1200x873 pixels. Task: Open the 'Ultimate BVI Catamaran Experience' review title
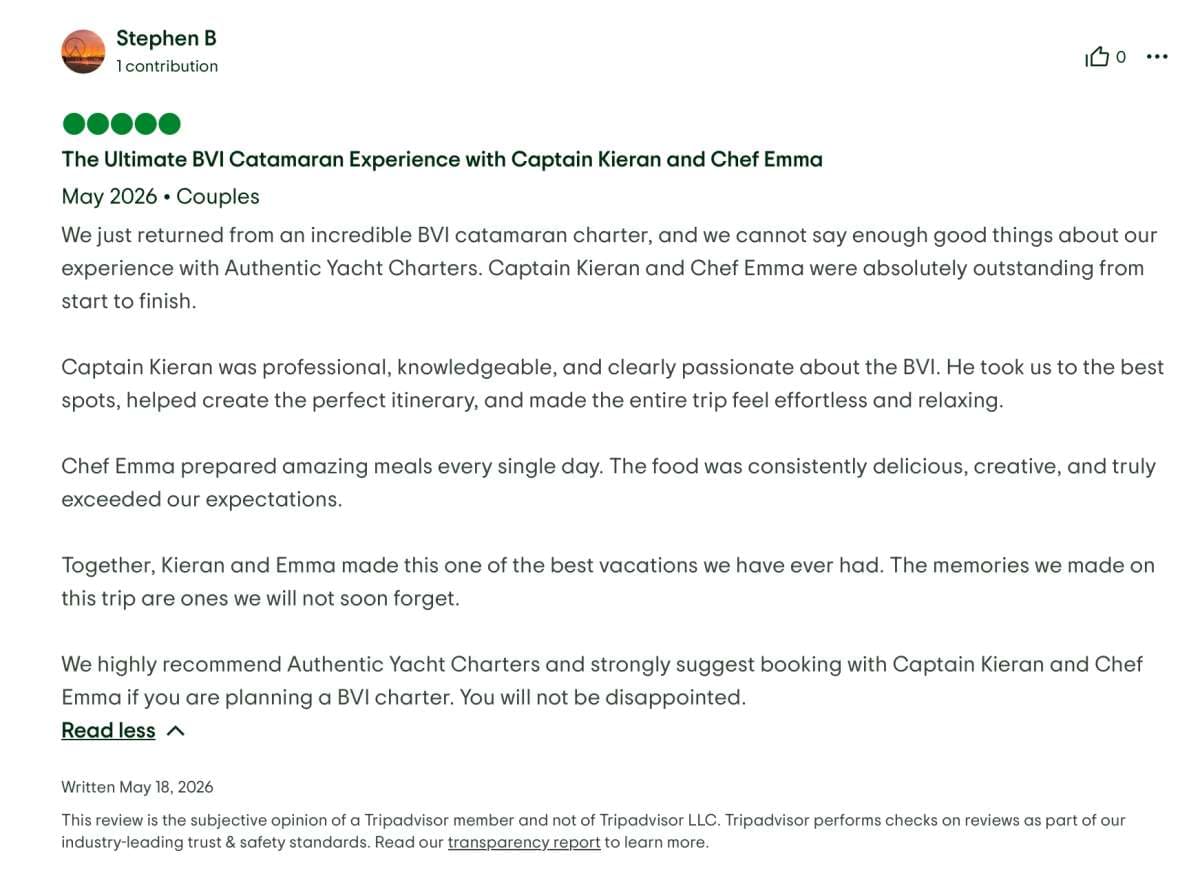tap(442, 159)
